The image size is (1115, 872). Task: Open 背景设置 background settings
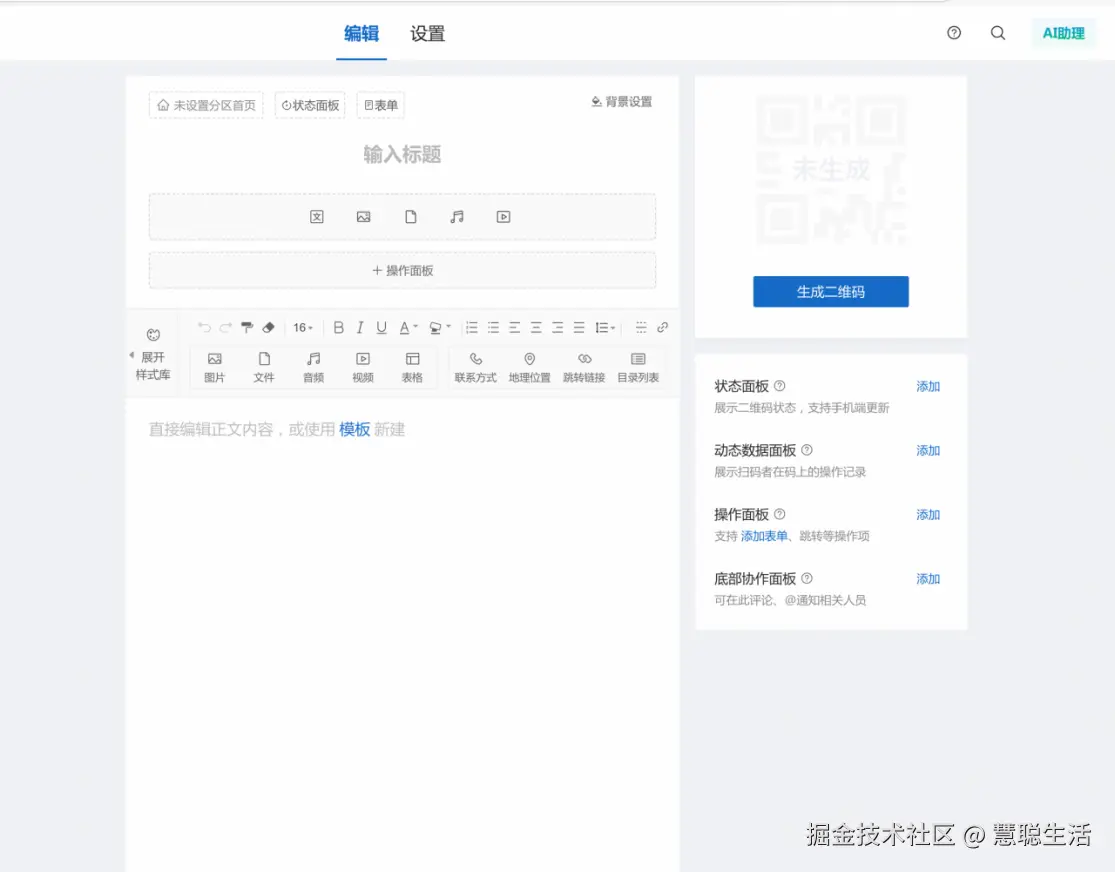coord(621,102)
